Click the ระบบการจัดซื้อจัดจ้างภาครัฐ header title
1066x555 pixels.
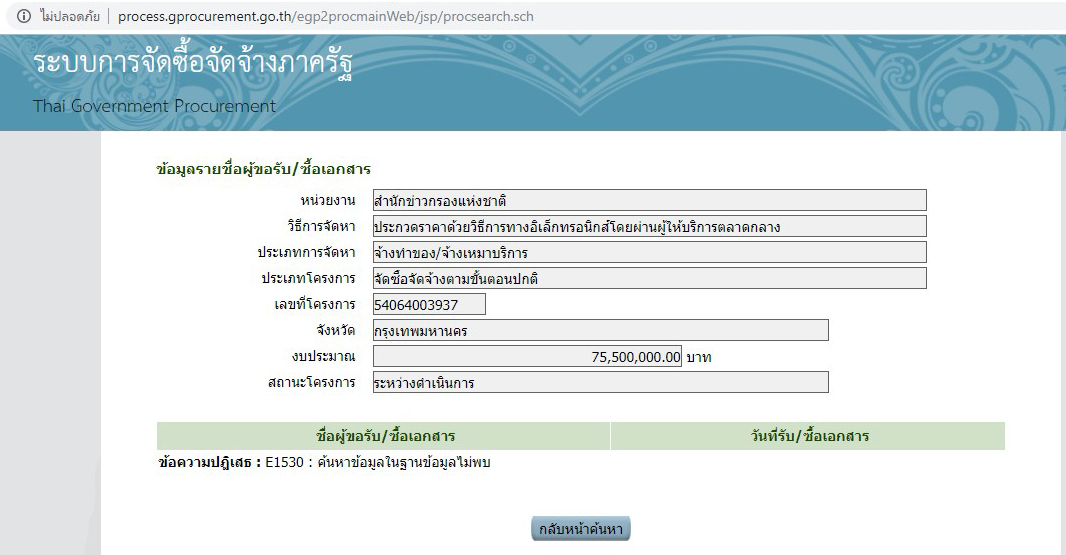tap(192, 64)
